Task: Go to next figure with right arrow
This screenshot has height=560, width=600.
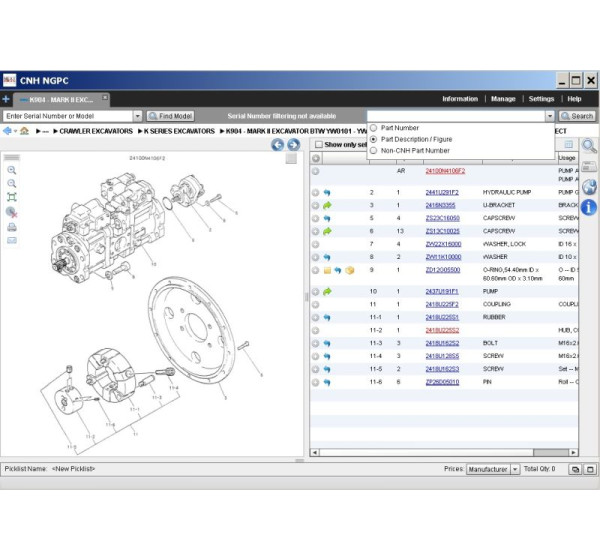Action: pos(293,145)
